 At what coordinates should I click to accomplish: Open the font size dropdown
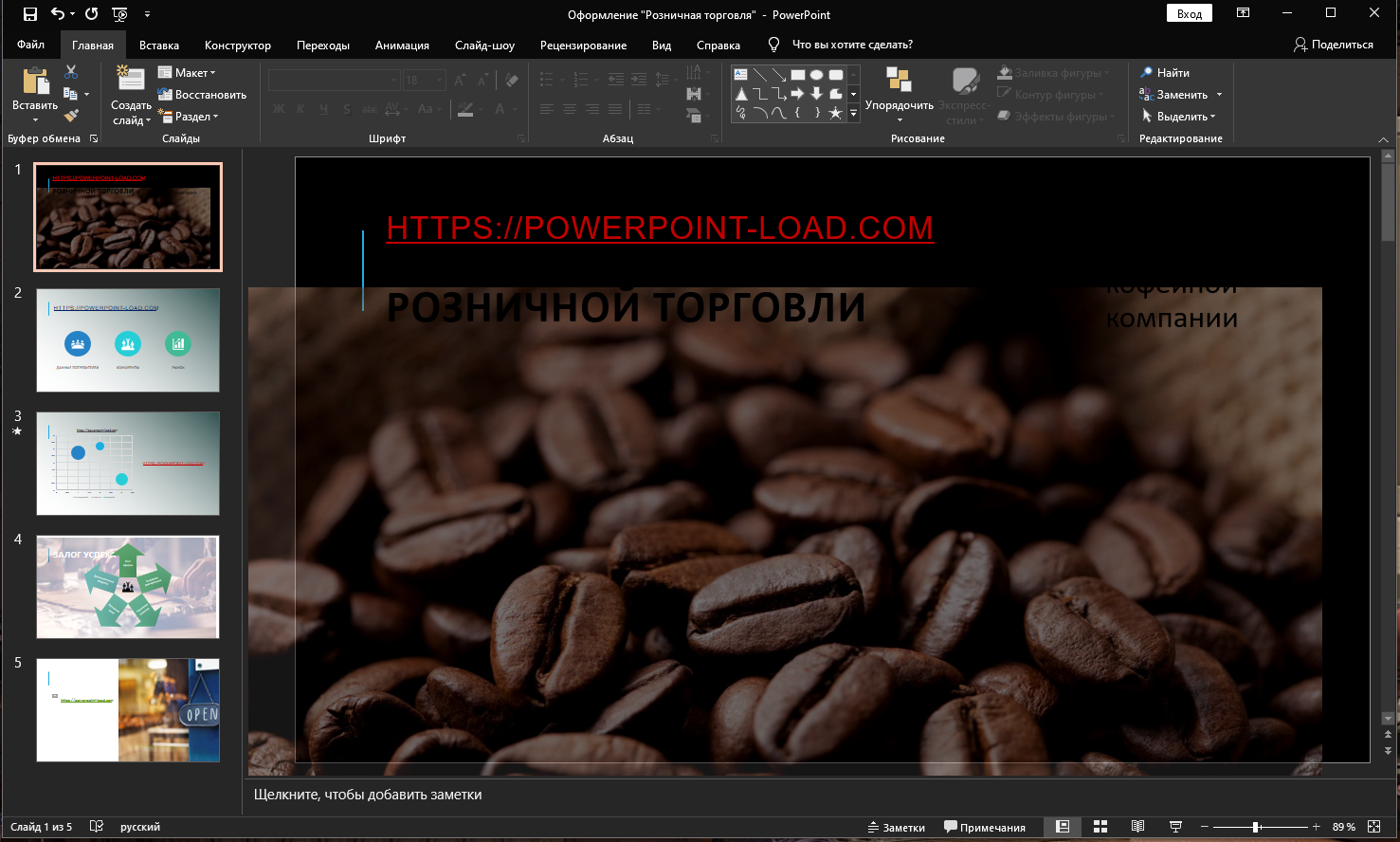tap(438, 79)
